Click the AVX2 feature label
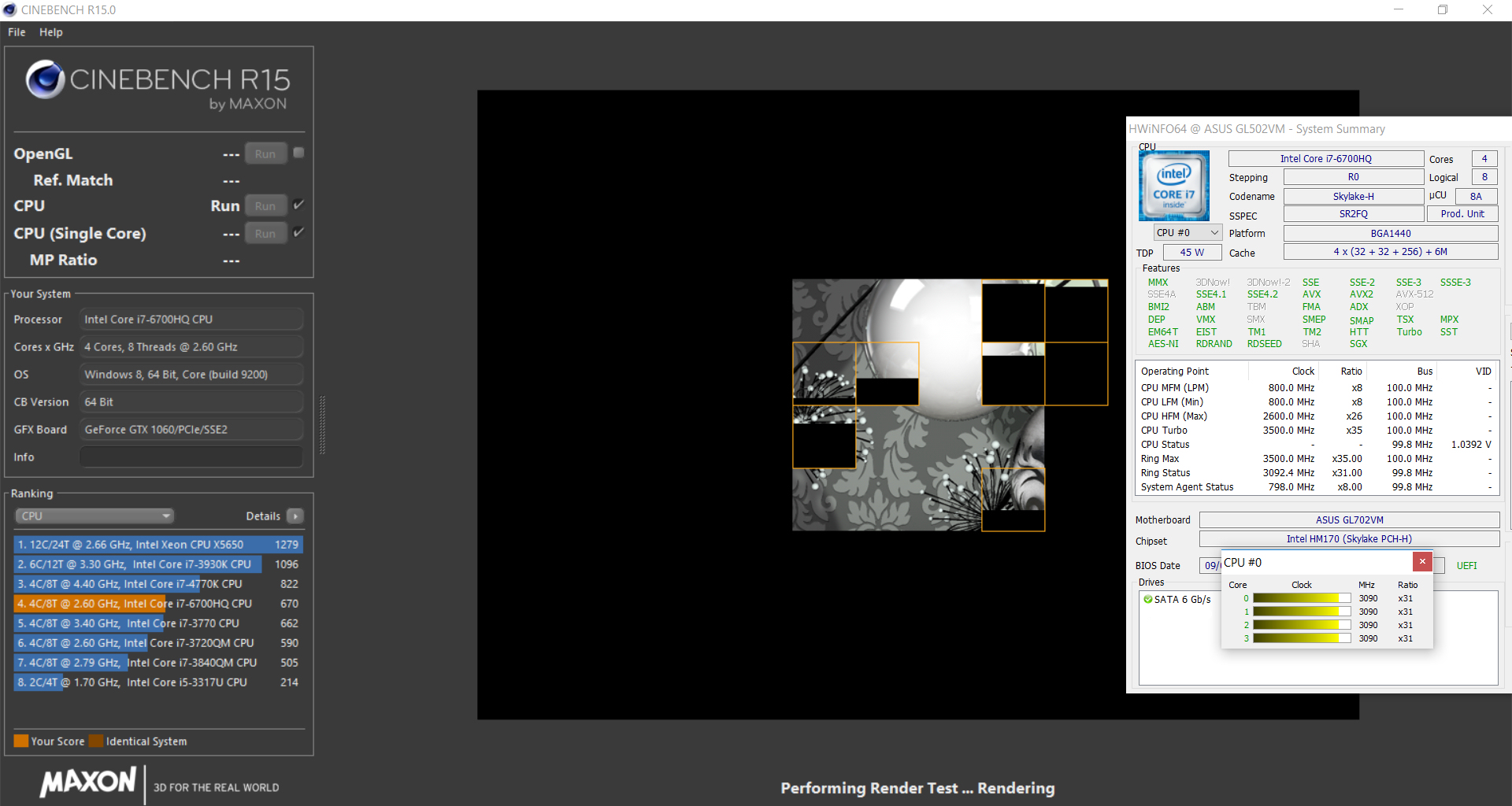The width and height of the screenshot is (1512, 806). coord(1361,294)
